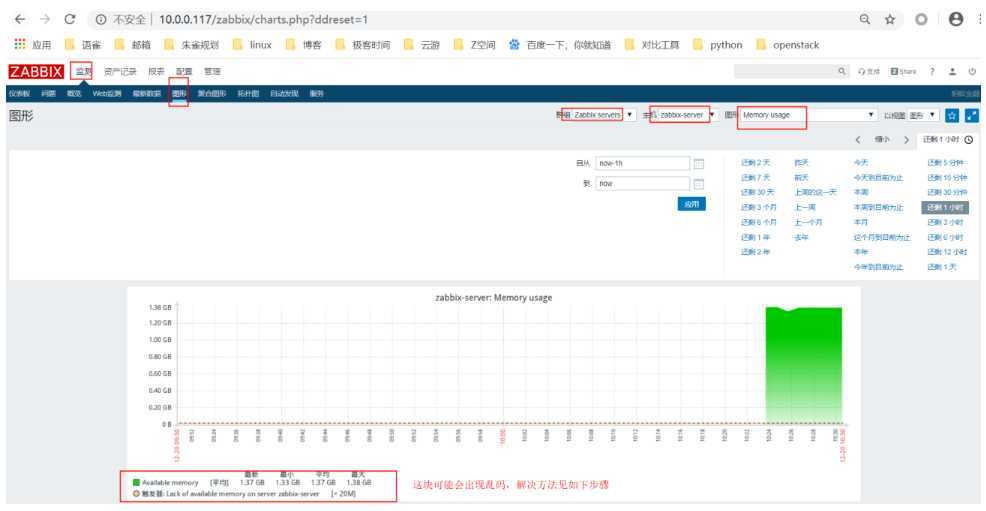Select the last 2 days range
Viewport: 986px width, 511px height.
pos(755,163)
